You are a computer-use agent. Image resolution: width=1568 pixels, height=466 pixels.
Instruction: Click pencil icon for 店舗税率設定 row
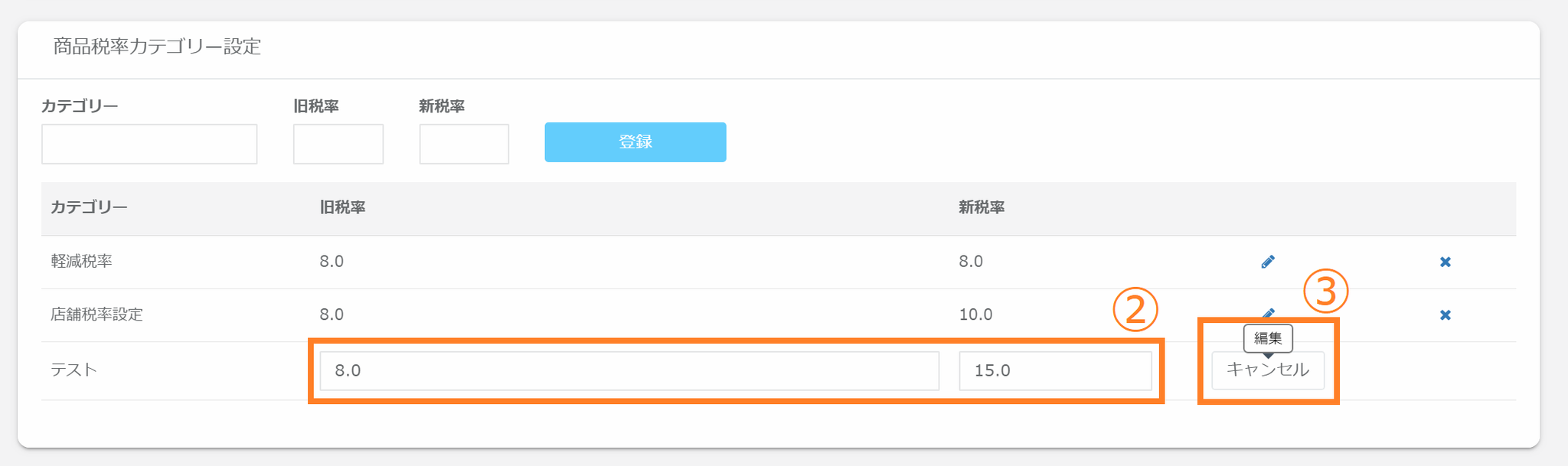point(1268,313)
